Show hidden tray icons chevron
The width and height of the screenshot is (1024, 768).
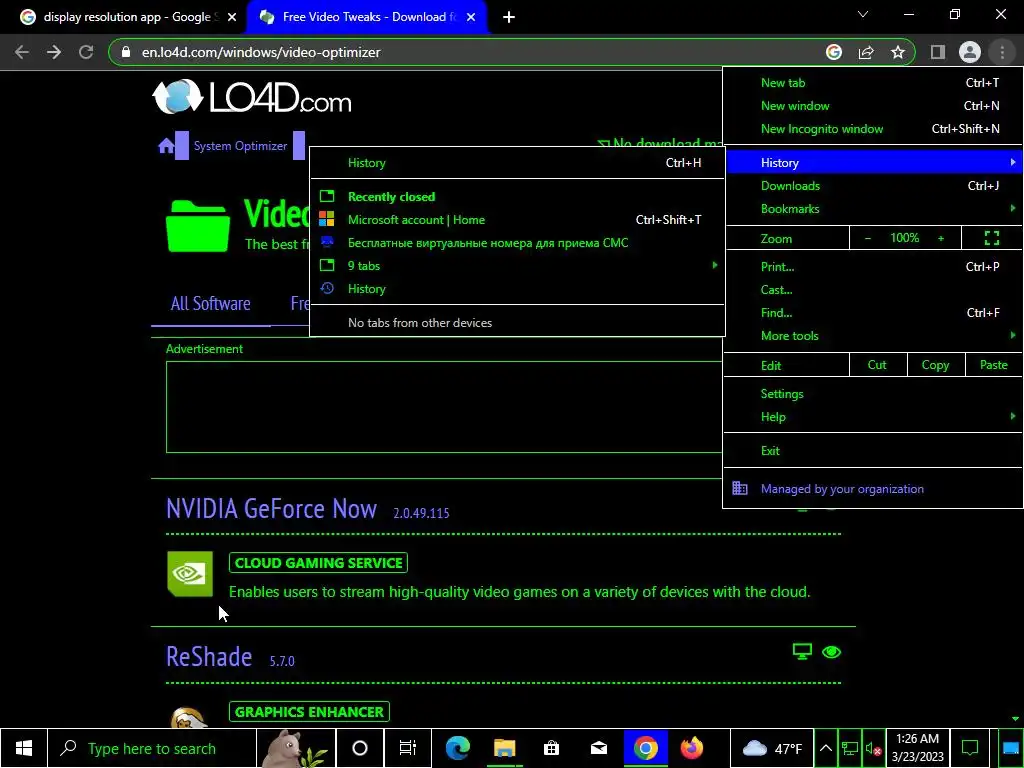[x=825, y=748]
